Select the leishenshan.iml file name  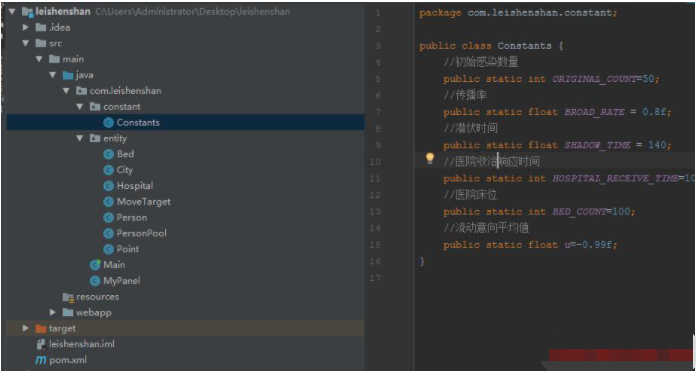[82, 344]
